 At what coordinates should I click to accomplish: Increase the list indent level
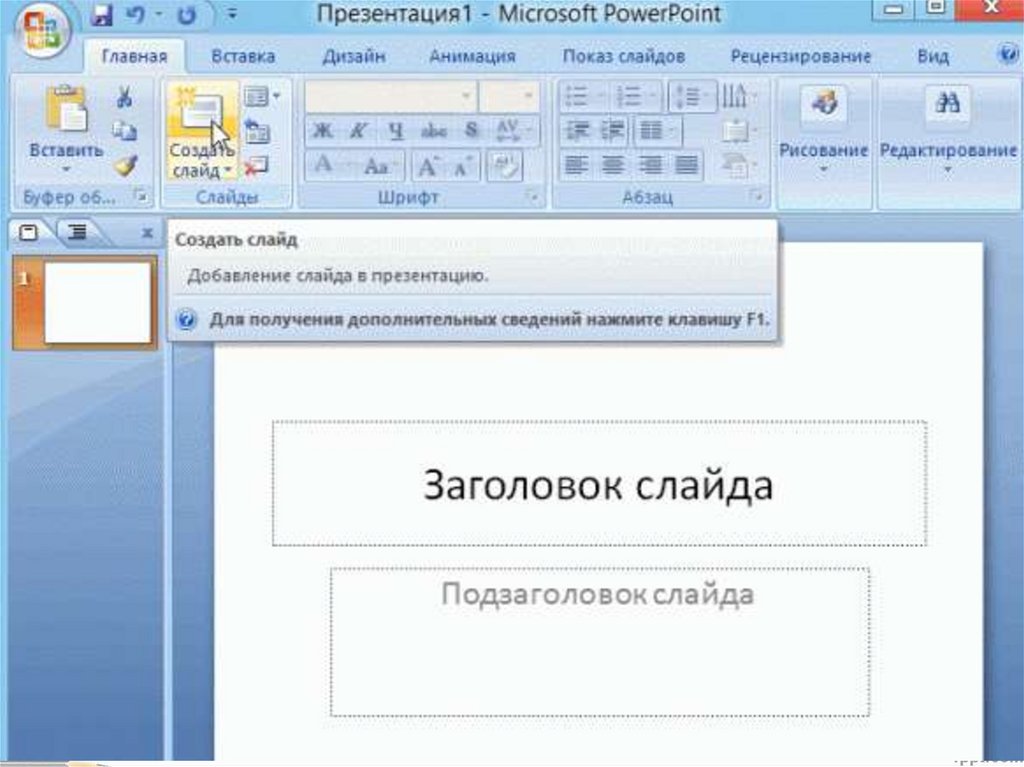click(x=613, y=131)
